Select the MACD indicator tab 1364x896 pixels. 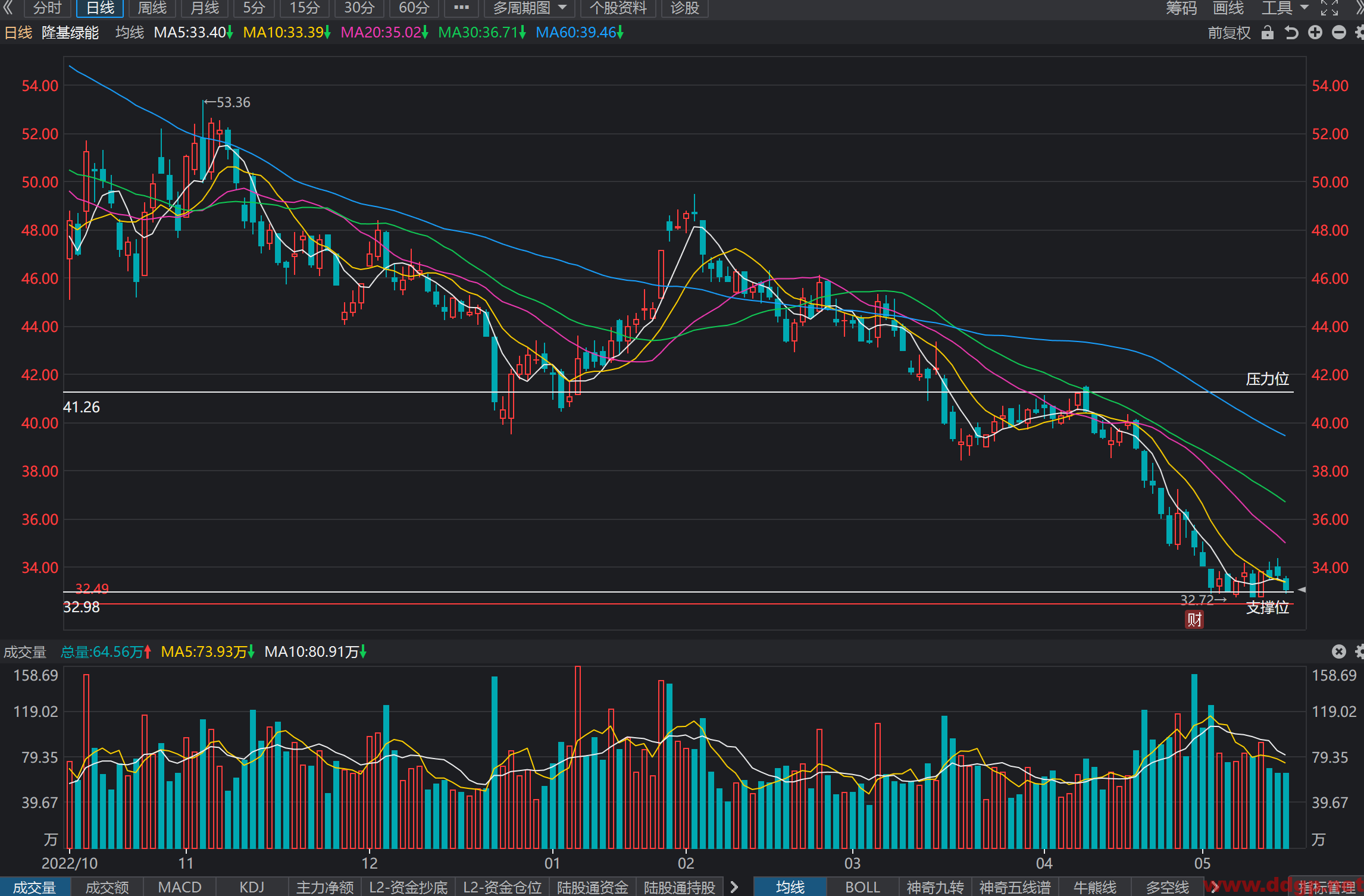pyautogui.click(x=179, y=887)
